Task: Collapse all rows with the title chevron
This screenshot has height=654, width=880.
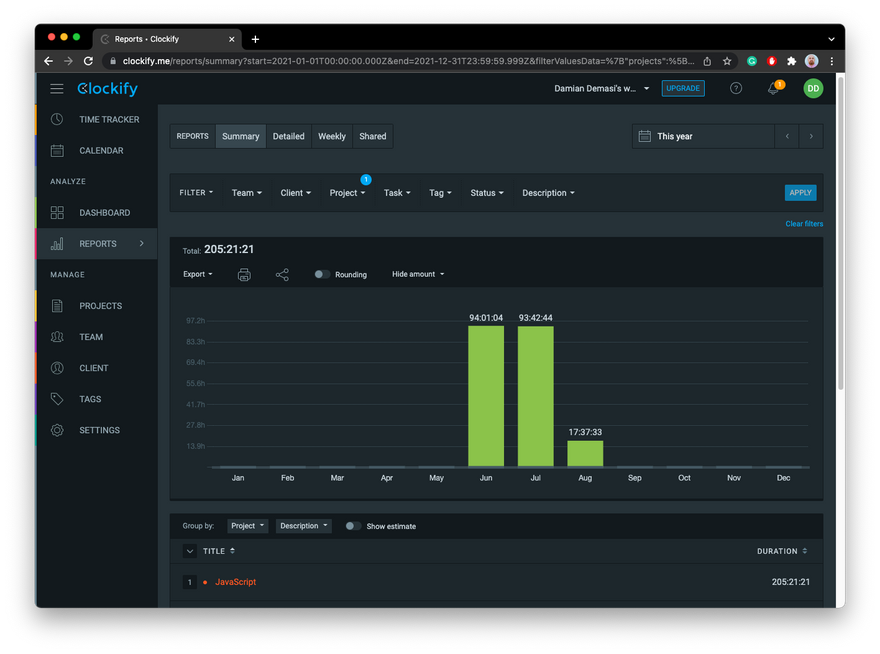Action: click(x=190, y=551)
